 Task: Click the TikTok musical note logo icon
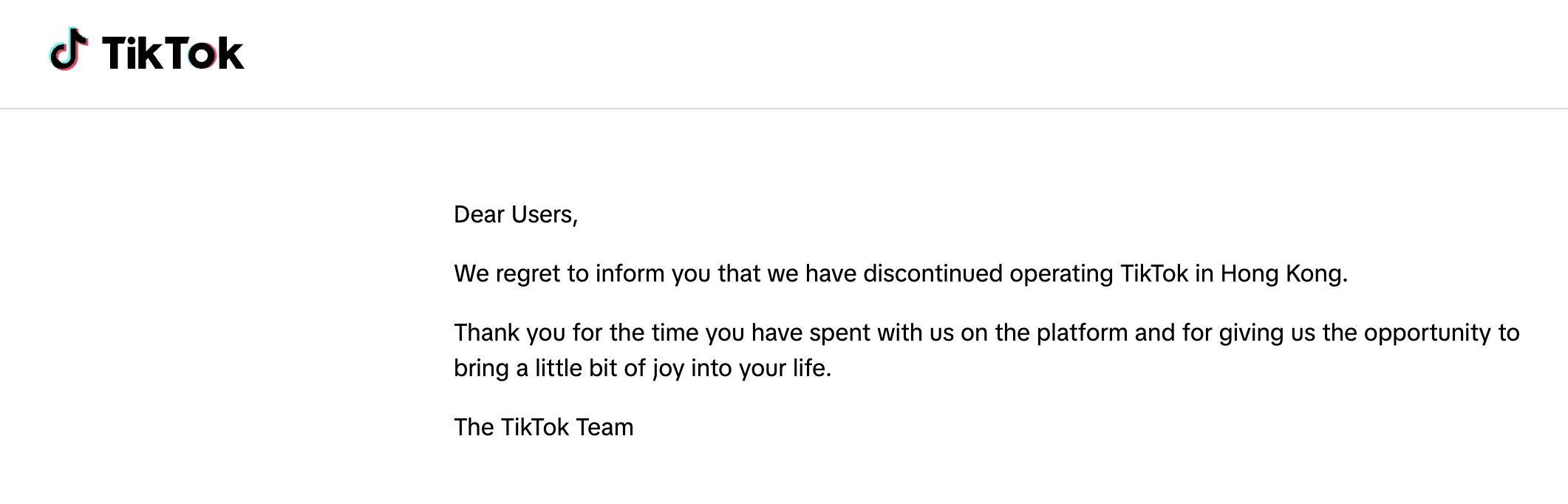coord(69,50)
